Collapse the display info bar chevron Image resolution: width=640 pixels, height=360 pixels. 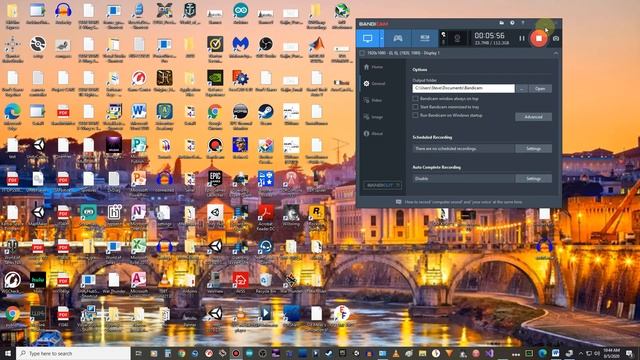click(556, 53)
